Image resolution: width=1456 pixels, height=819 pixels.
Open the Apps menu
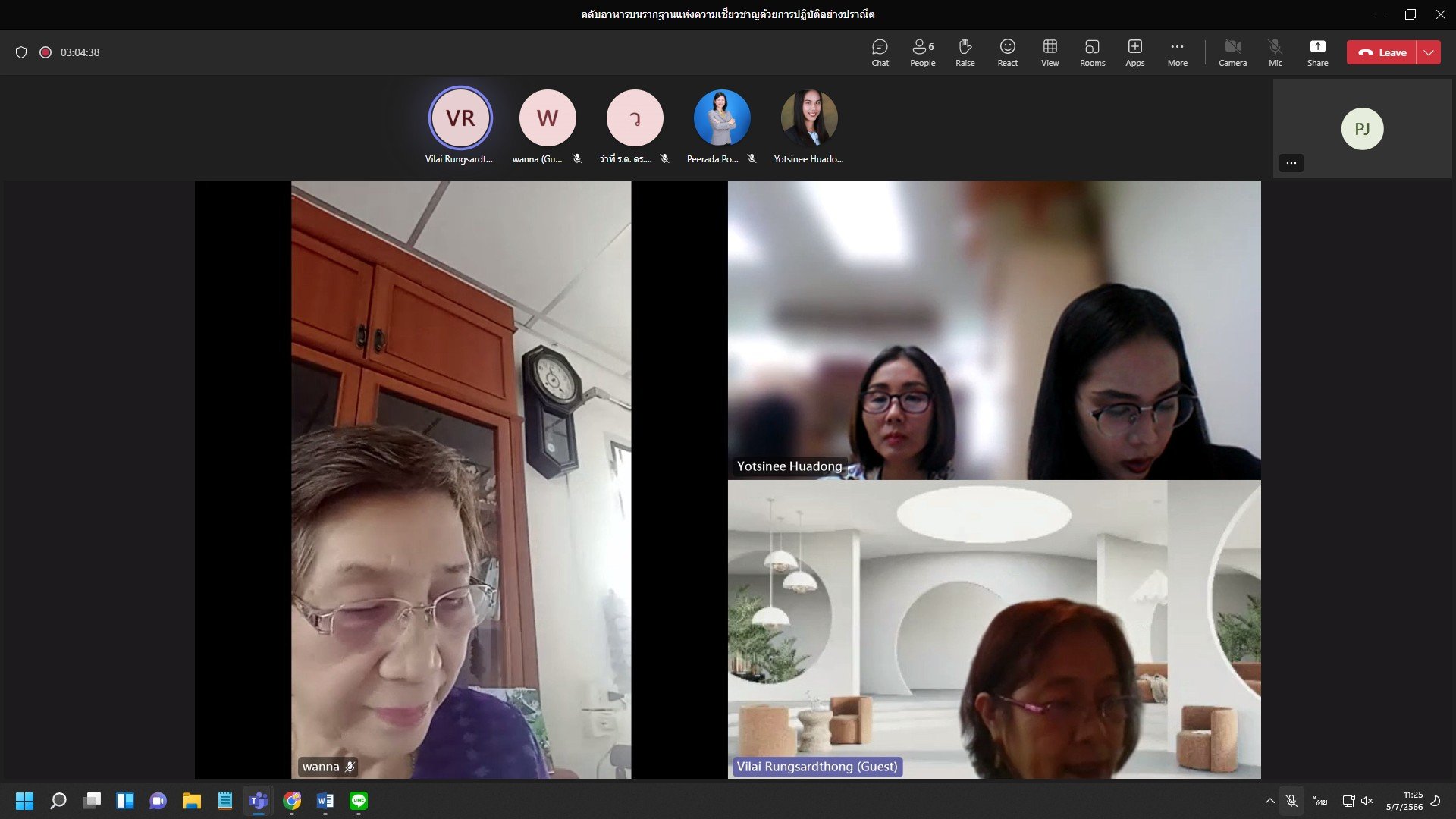pos(1134,52)
